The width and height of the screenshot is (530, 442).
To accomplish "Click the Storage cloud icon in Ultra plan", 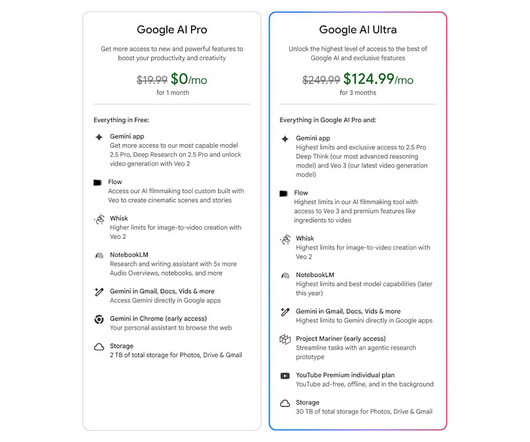I will (285, 403).
